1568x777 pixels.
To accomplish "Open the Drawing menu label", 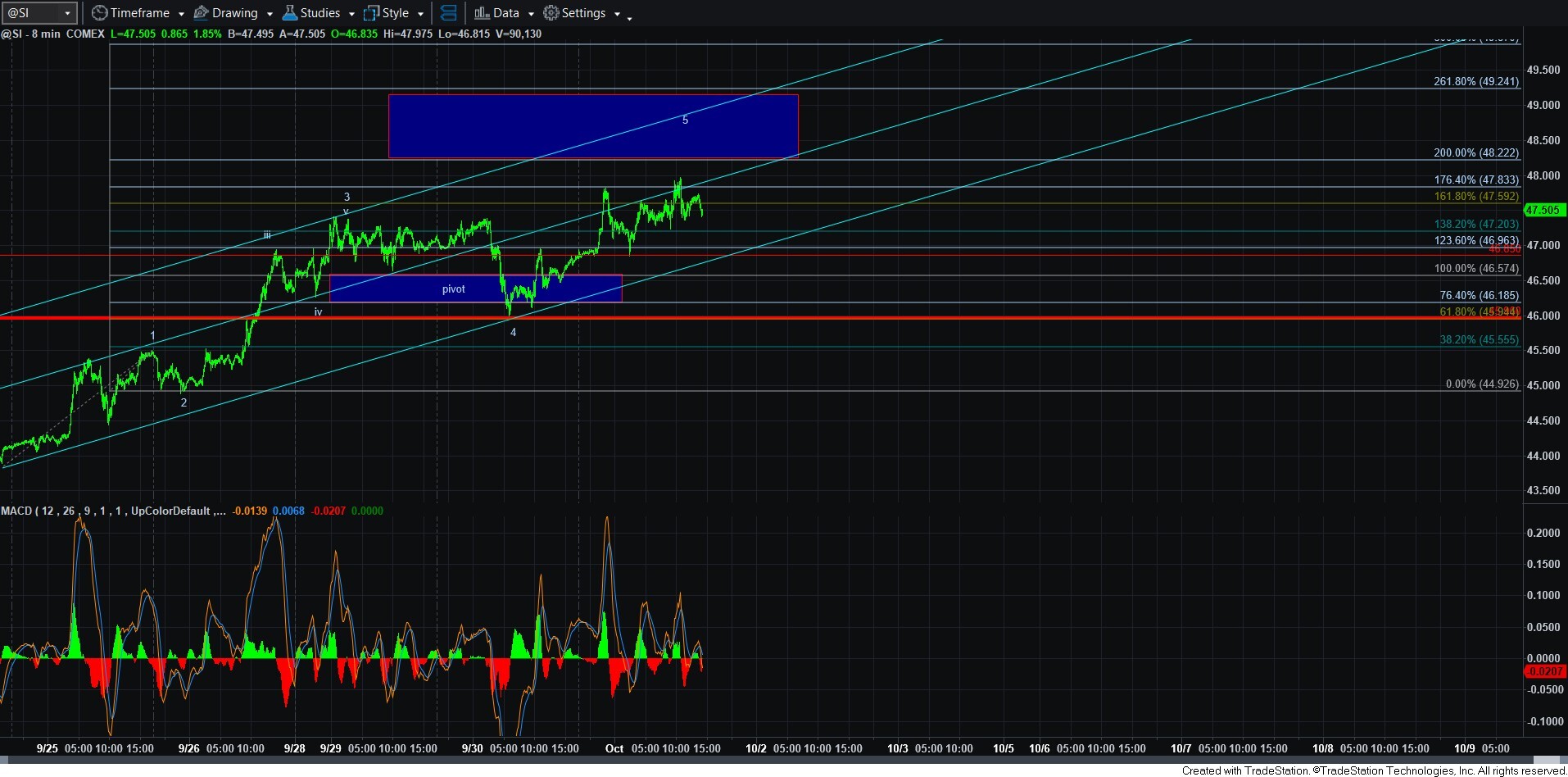I will point(234,13).
